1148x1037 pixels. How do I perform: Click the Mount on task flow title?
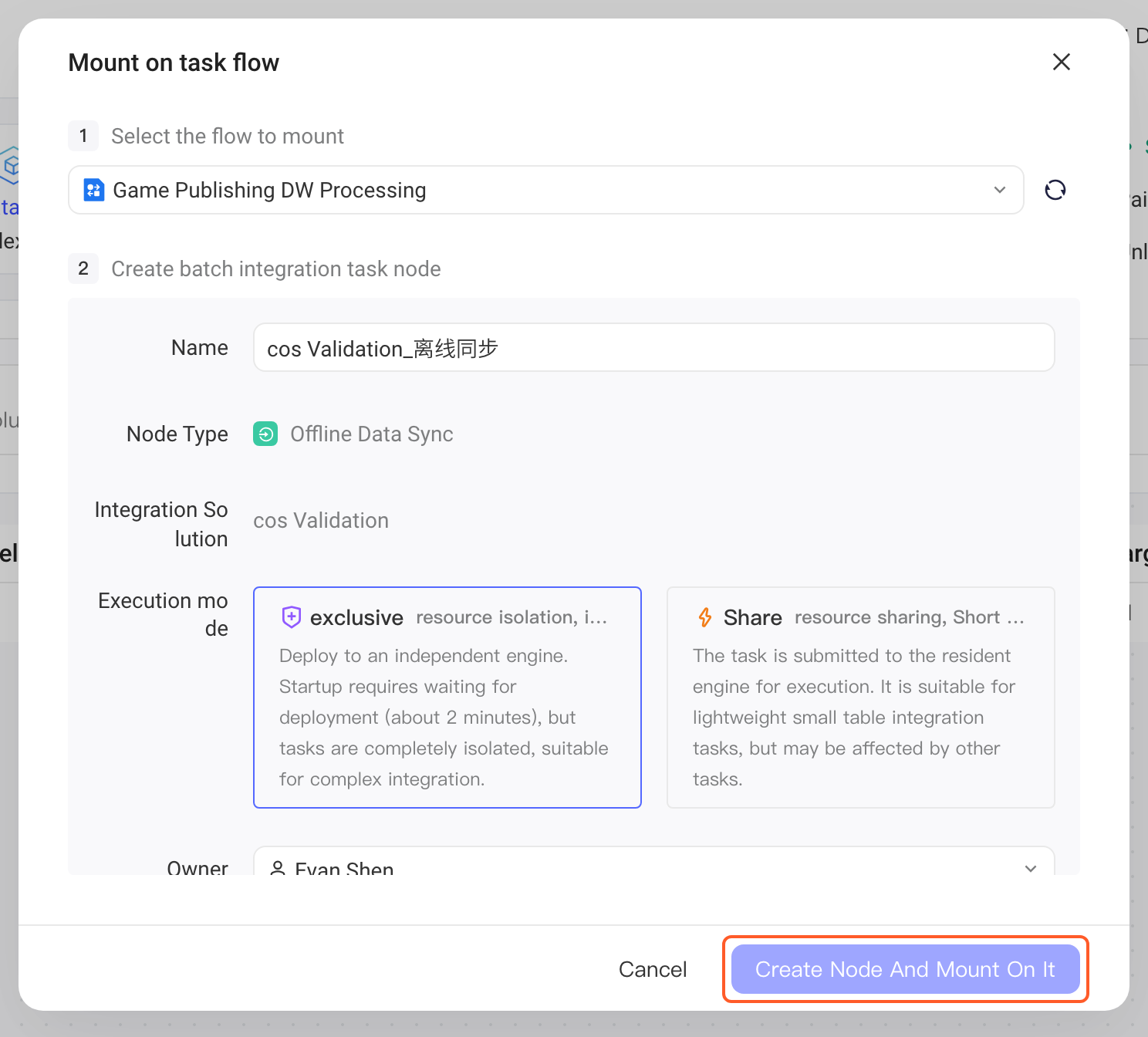[x=174, y=62]
